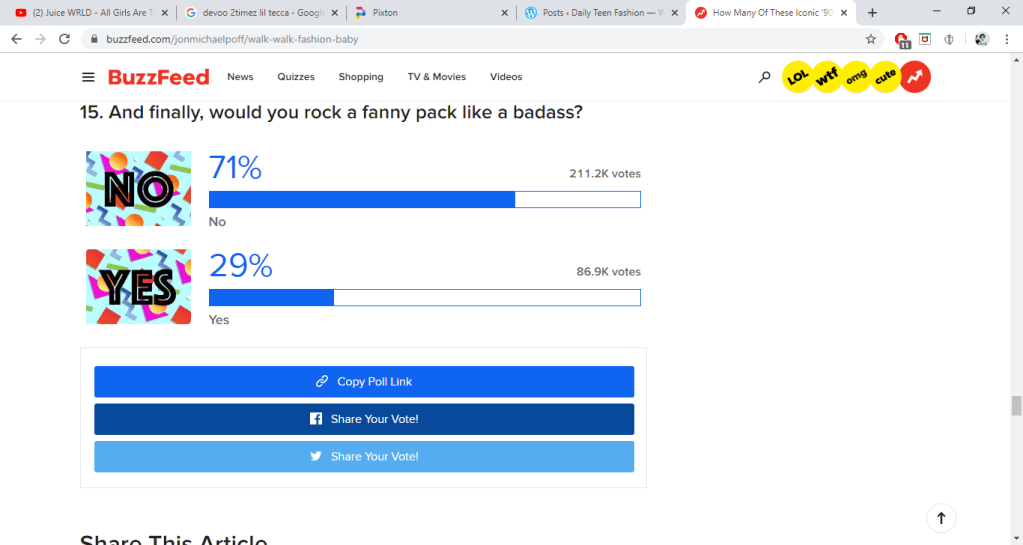Click the back-to-top arrow button
This screenshot has height=545, width=1023.
[x=941, y=518]
